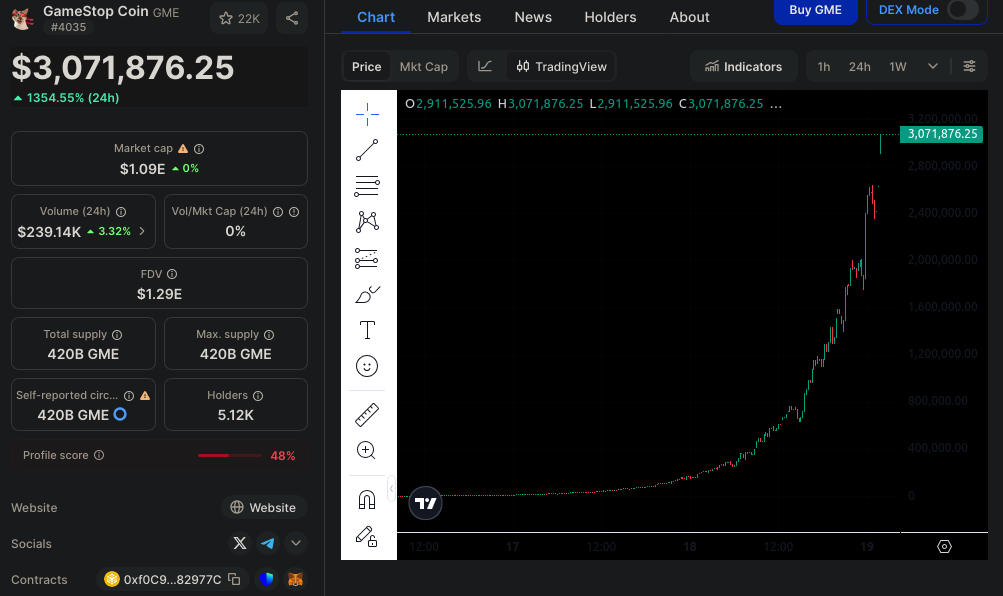Select the brush drawing tool

[x=367, y=294]
